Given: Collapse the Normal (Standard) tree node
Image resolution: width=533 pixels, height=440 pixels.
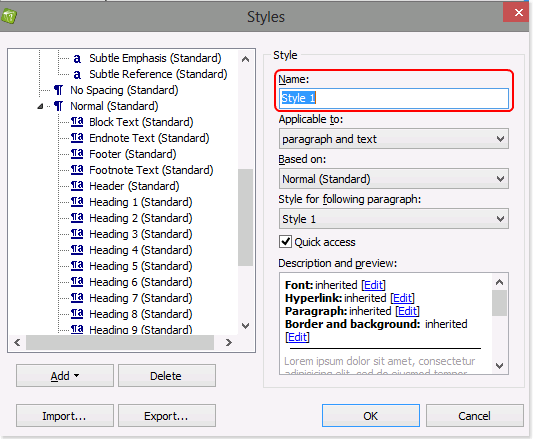Looking at the screenshot, I should 40,106.
